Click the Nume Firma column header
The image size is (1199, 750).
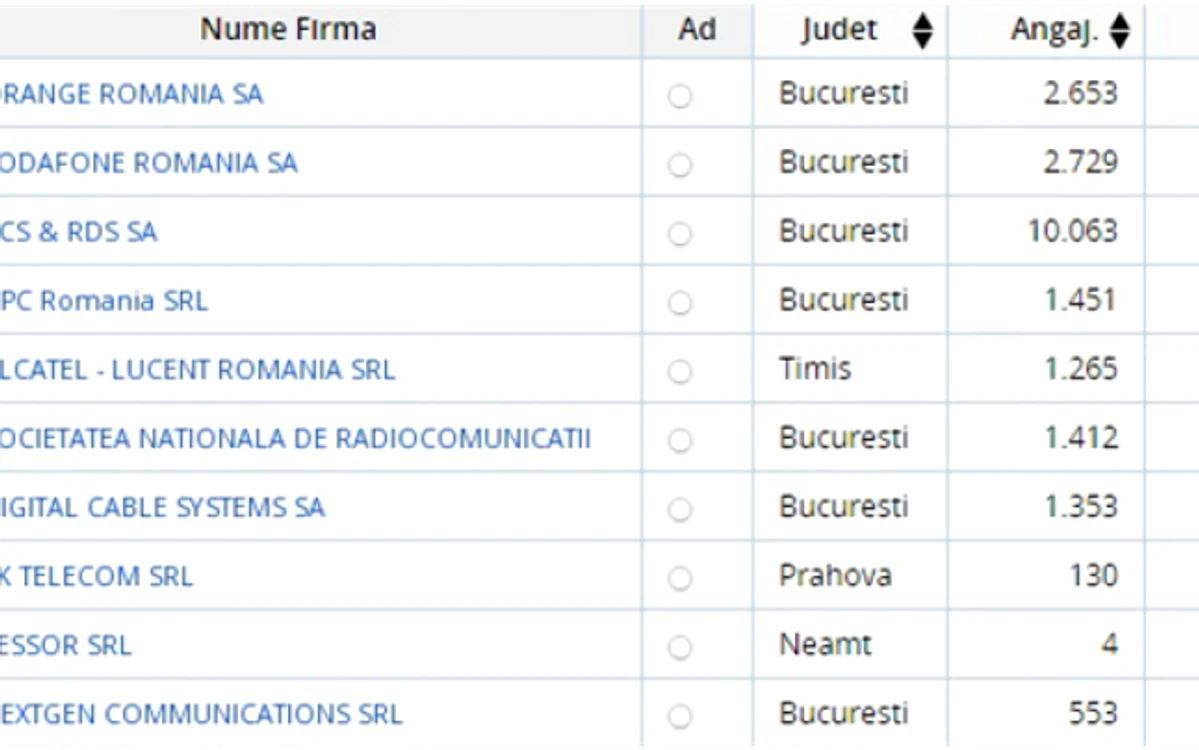click(x=288, y=30)
